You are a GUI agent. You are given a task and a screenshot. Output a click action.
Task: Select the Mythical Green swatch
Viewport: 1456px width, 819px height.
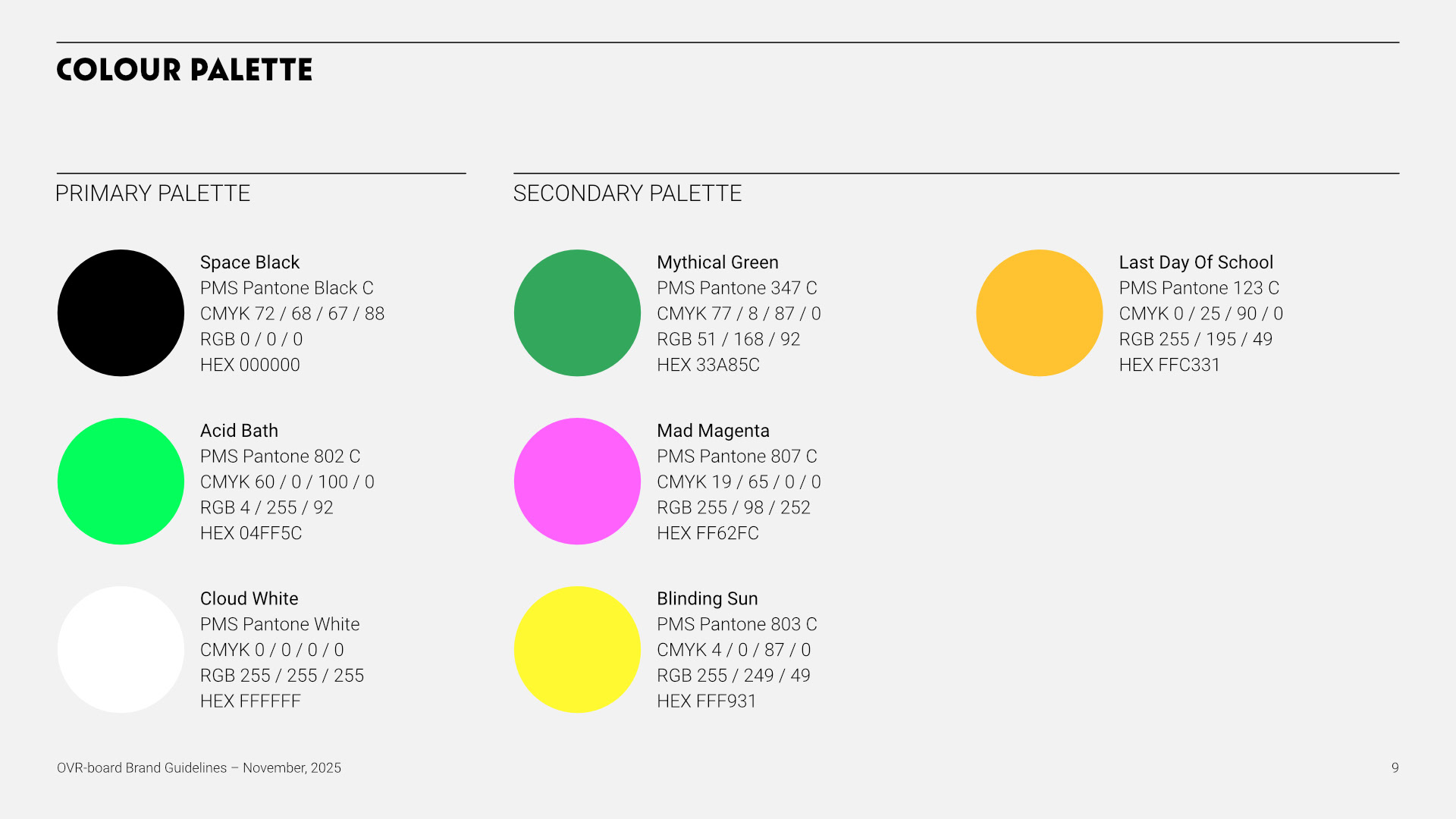pyautogui.click(x=577, y=312)
